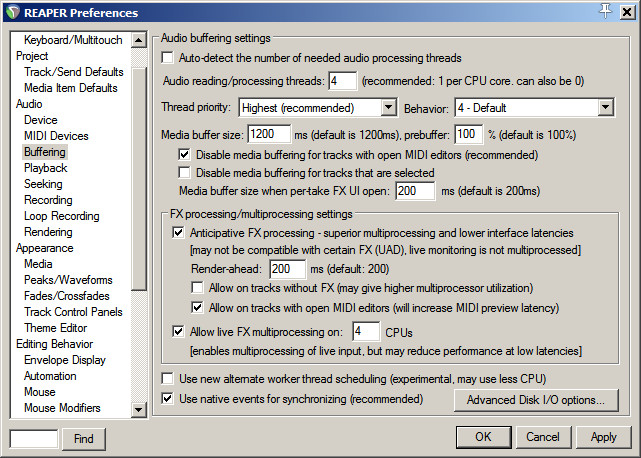Open Media Item Defaults page

pyautogui.click(x=71, y=88)
